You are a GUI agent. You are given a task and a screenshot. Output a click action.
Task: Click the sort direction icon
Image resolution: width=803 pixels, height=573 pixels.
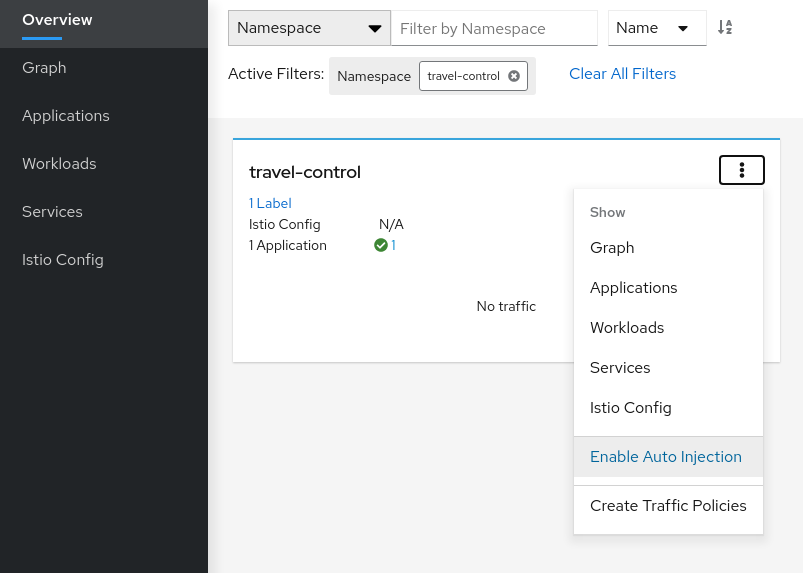click(726, 28)
